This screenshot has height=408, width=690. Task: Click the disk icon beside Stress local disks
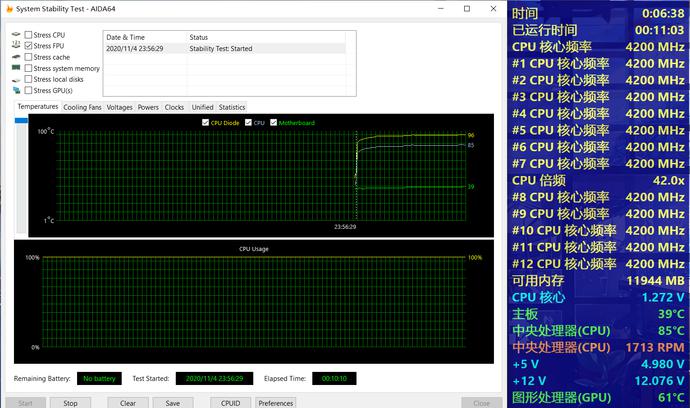click(x=16, y=80)
